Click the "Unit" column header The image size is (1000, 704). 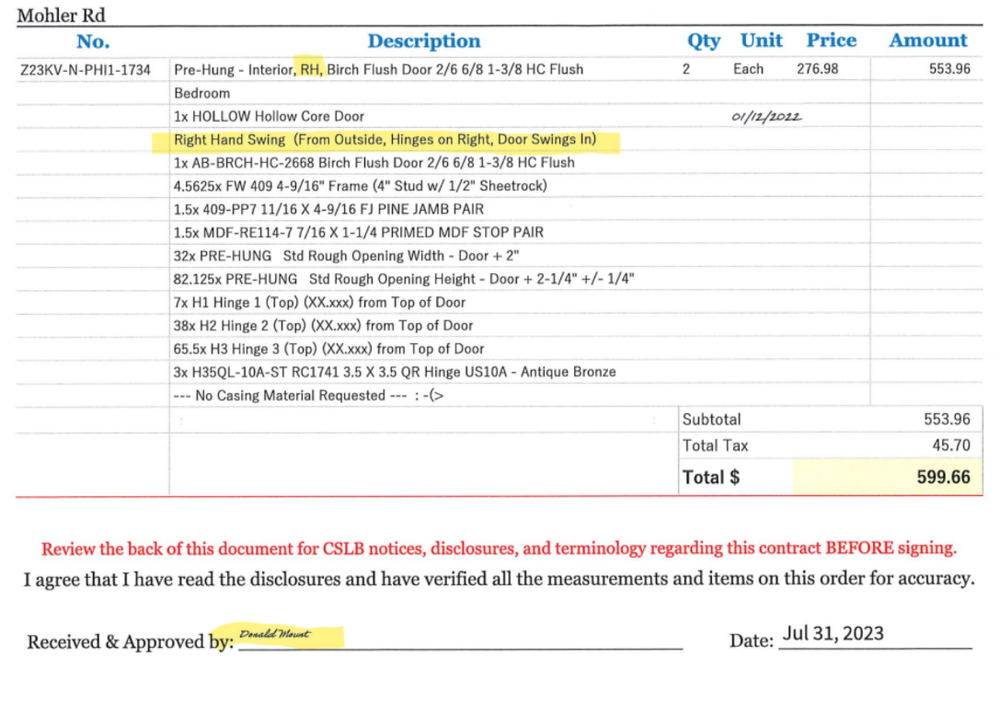[761, 41]
